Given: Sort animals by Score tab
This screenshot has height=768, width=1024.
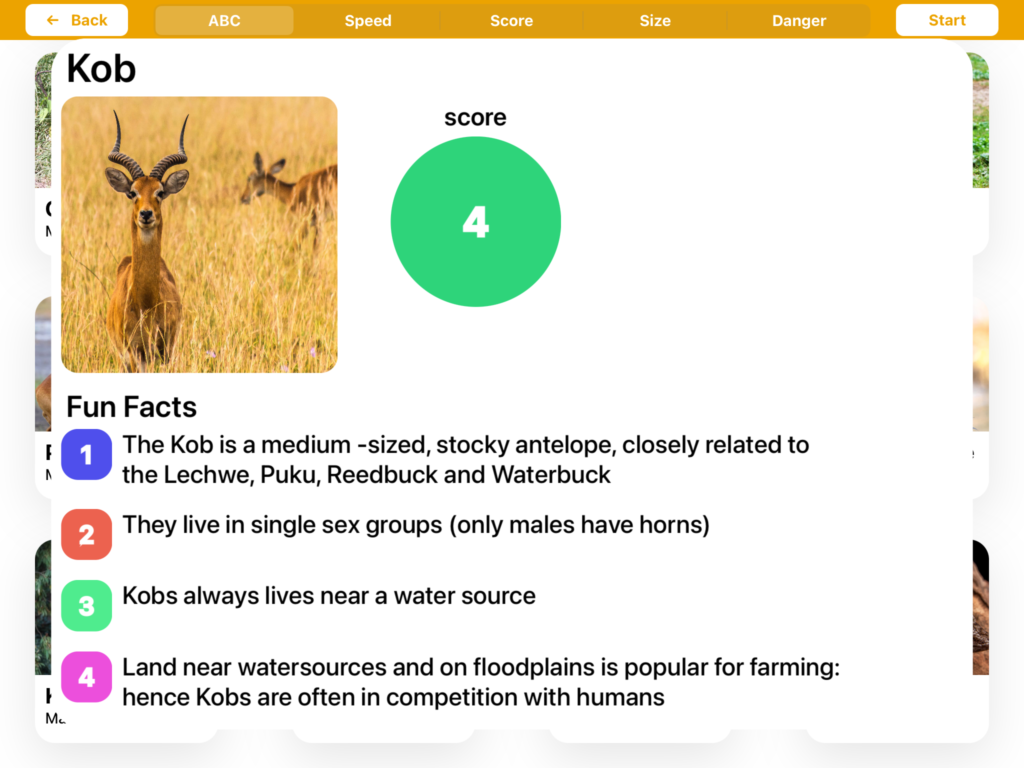Looking at the screenshot, I should click(x=511, y=20).
